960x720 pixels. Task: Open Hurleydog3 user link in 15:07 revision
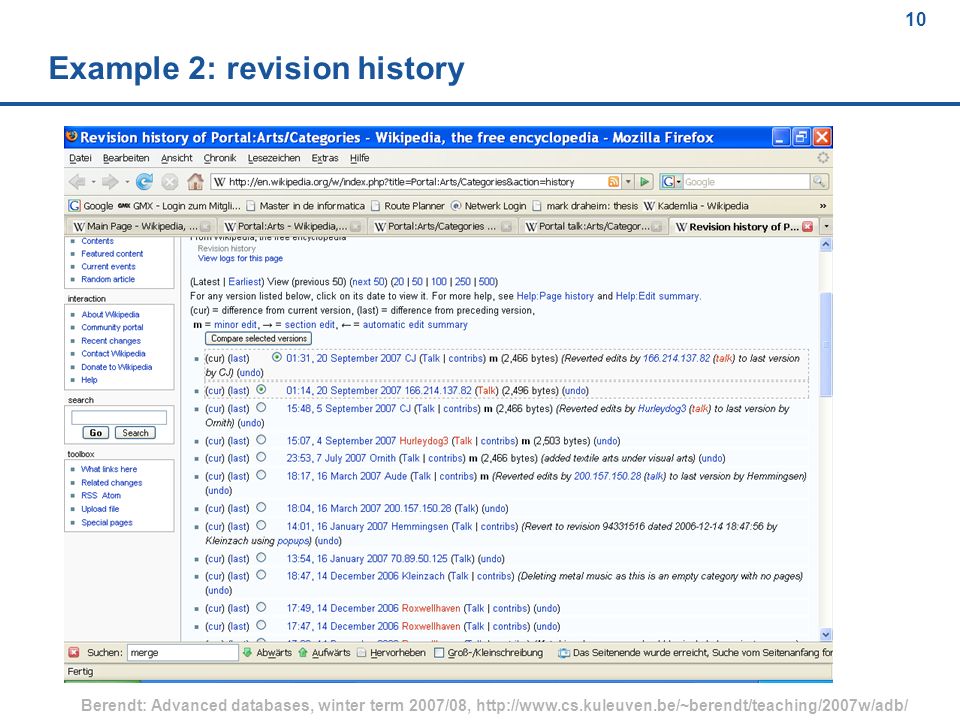pos(424,441)
